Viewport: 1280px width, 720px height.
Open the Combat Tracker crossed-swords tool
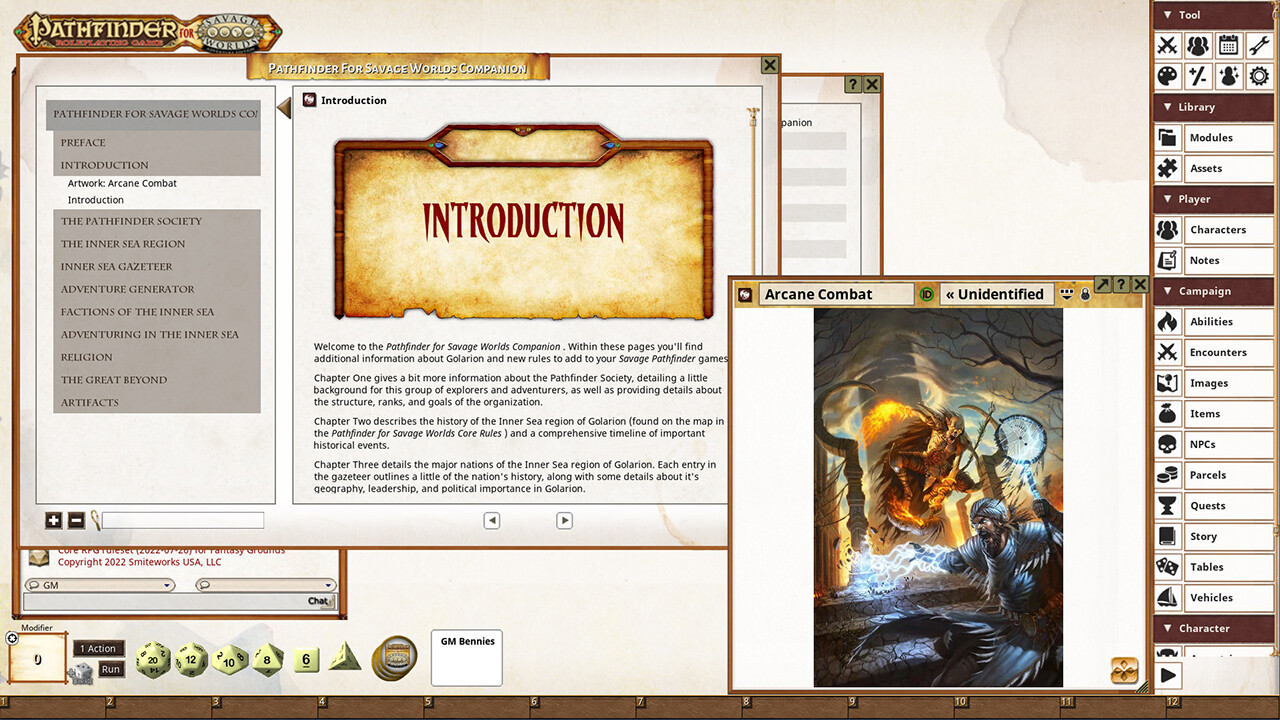[x=1167, y=45]
